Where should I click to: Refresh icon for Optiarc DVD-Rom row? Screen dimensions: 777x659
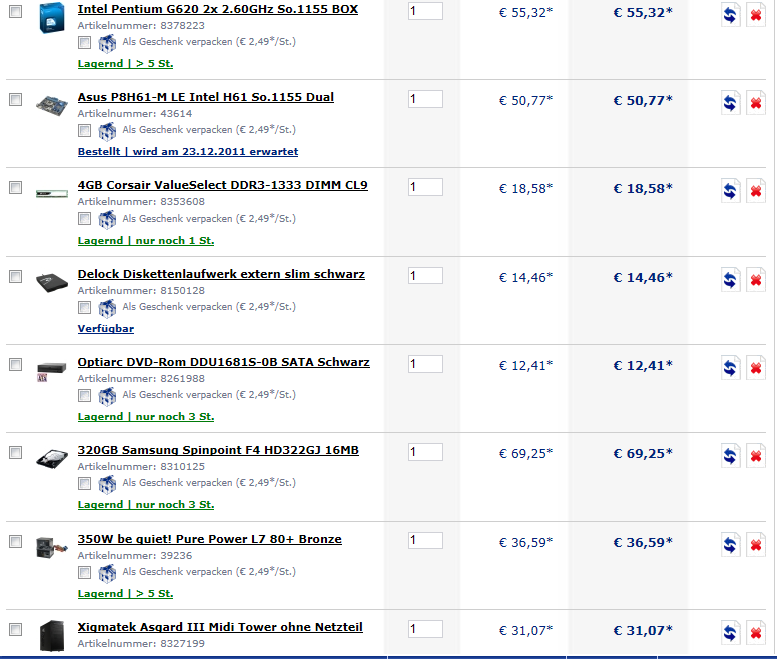(x=730, y=368)
